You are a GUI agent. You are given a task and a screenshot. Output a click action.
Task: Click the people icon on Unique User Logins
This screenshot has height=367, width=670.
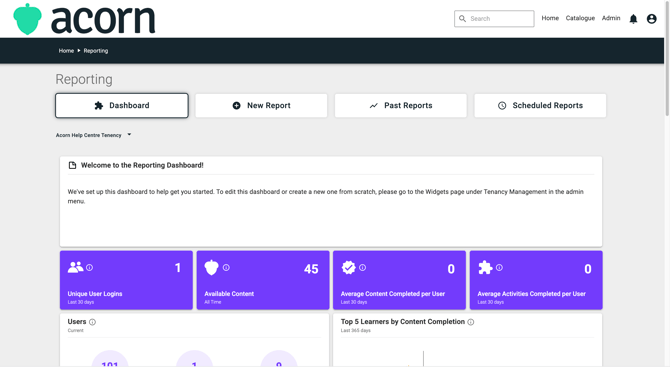tap(76, 267)
